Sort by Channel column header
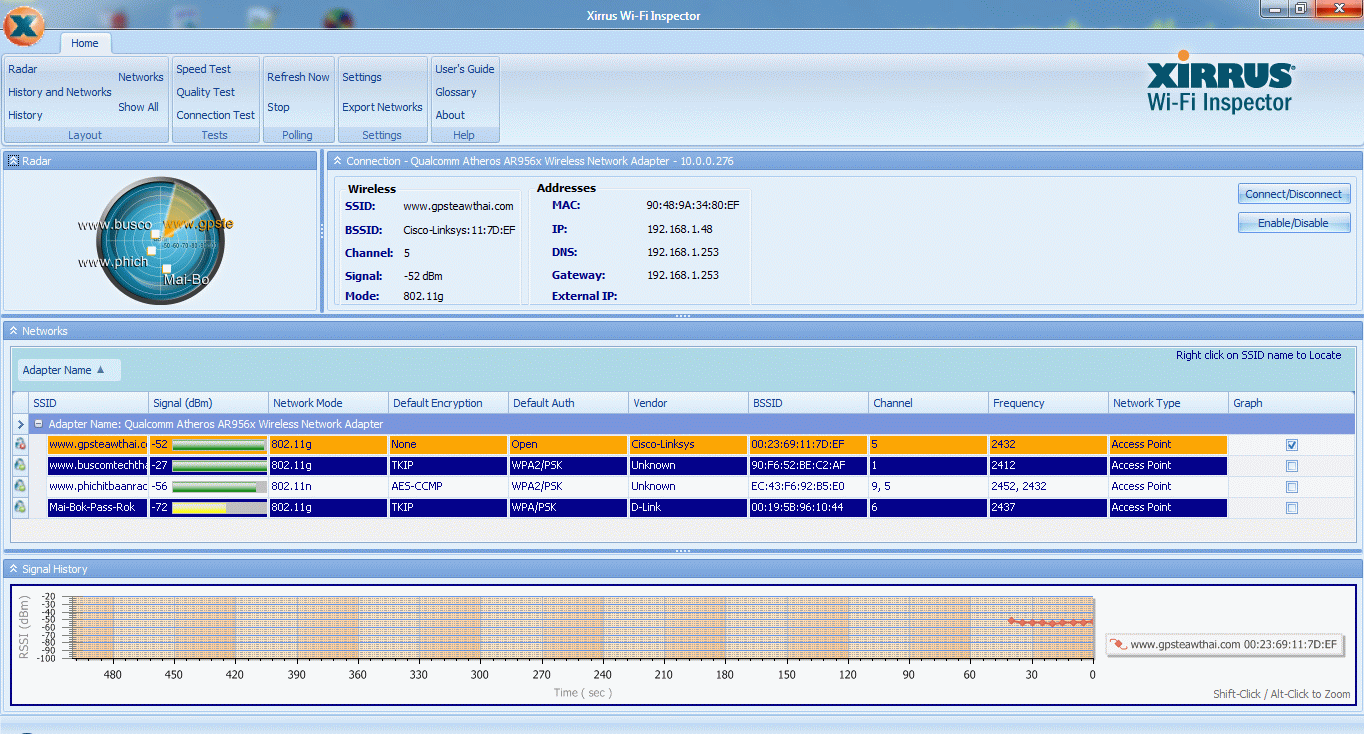 929,403
